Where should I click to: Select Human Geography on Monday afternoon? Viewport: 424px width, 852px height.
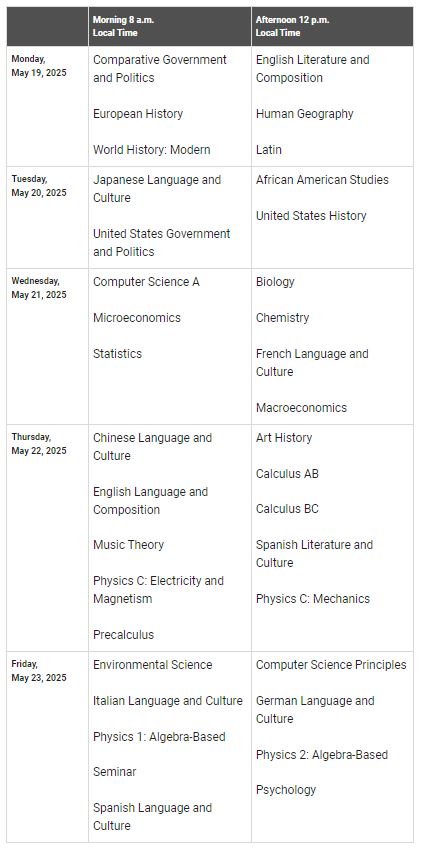(304, 114)
